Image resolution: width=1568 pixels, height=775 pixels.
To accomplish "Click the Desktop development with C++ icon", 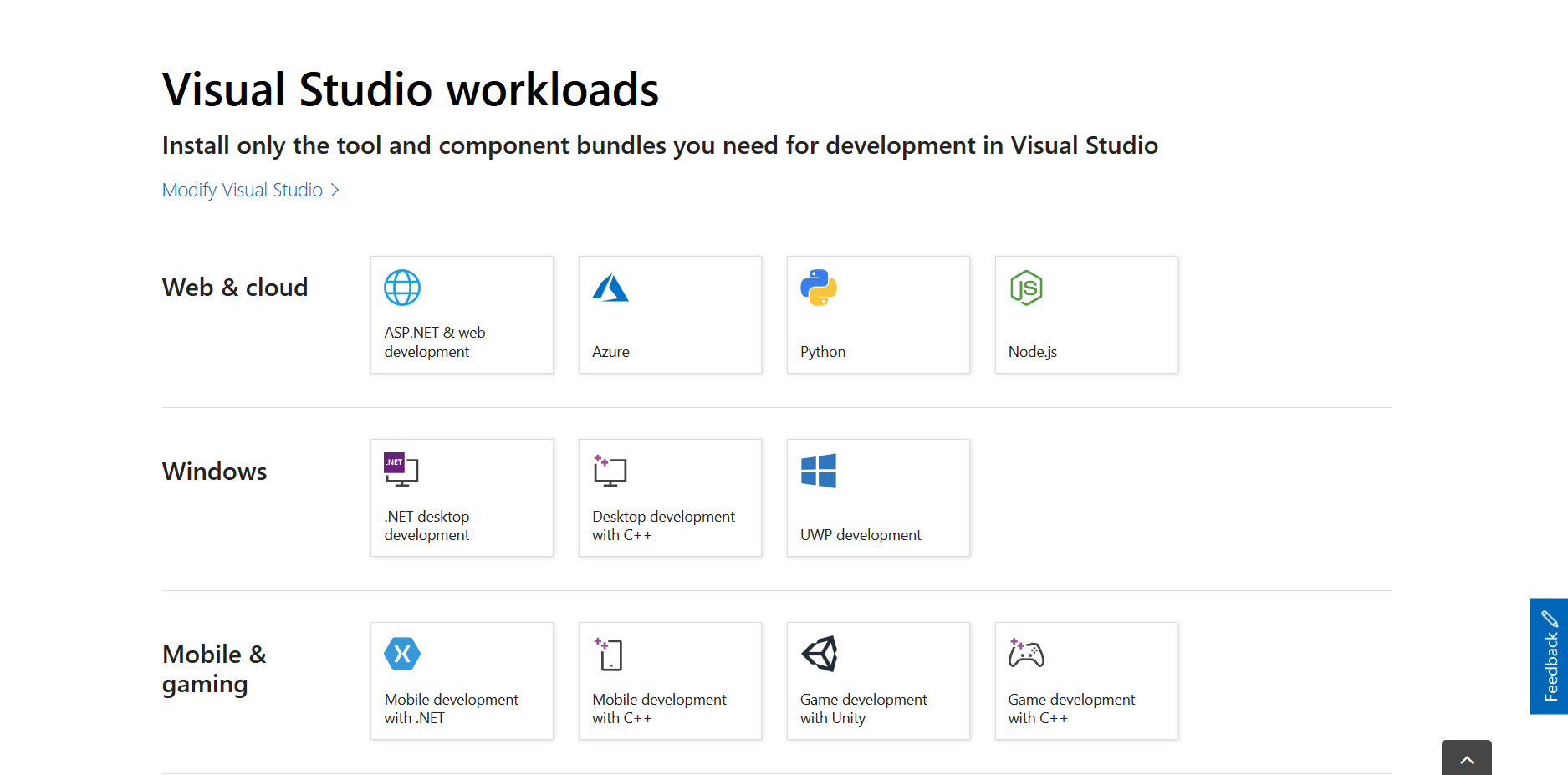I will pyautogui.click(x=610, y=471).
